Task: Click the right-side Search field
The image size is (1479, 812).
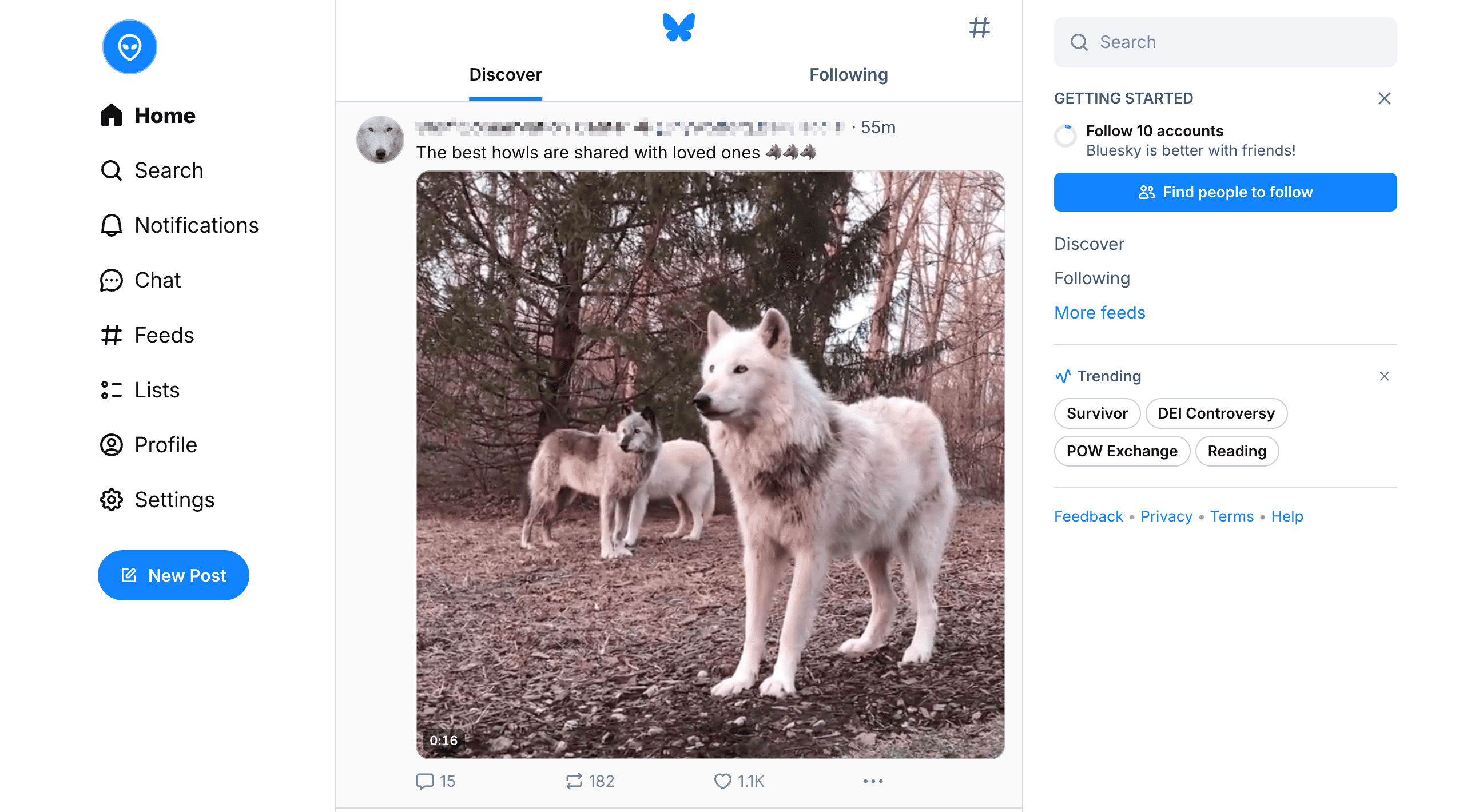Action: (x=1224, y=42)
